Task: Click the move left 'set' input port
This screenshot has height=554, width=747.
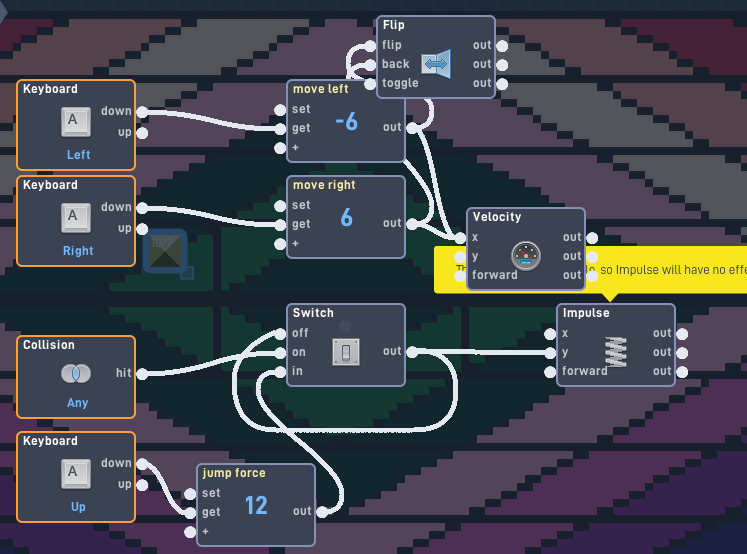Action: pyautogui.click(x=280, y=110)
